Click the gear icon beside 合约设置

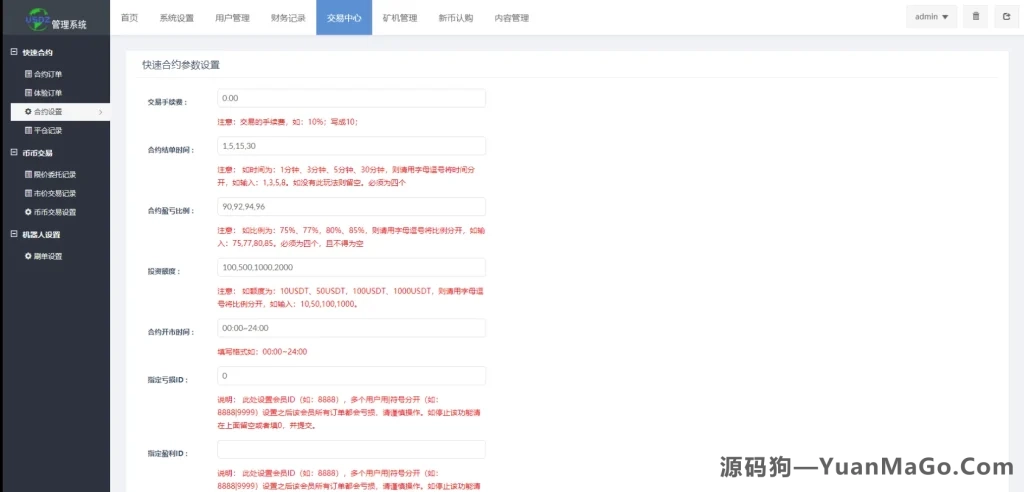click(28, 112)
